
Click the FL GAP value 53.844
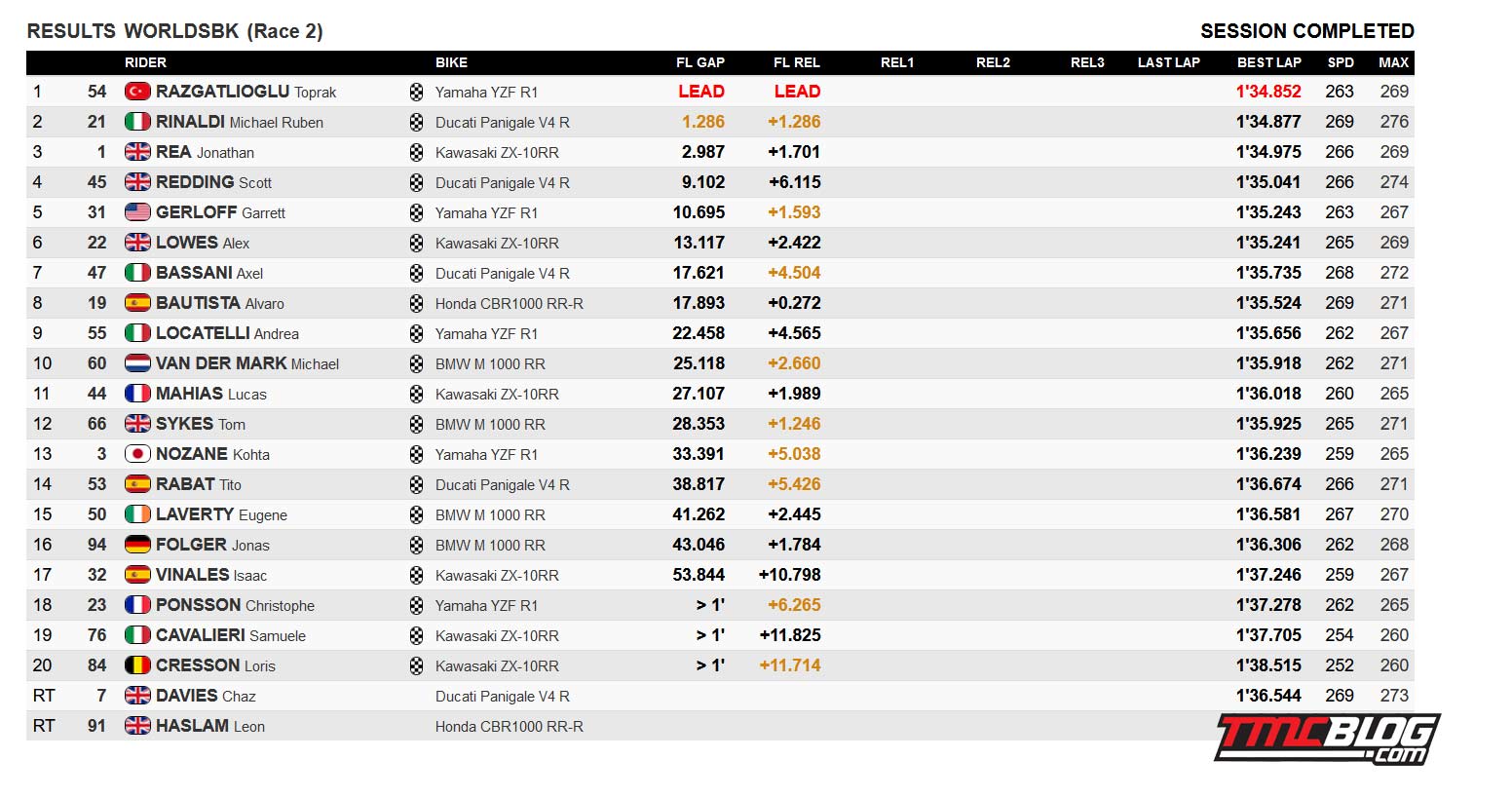click(x=699, y=575)
